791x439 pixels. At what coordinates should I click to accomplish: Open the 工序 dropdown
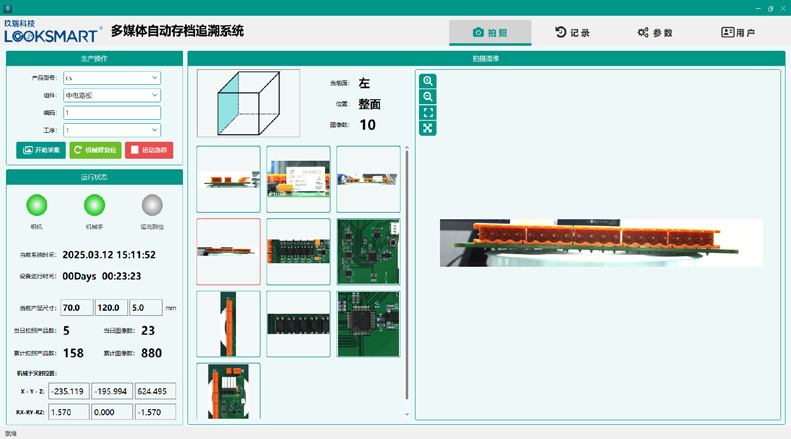pos(112,130)
